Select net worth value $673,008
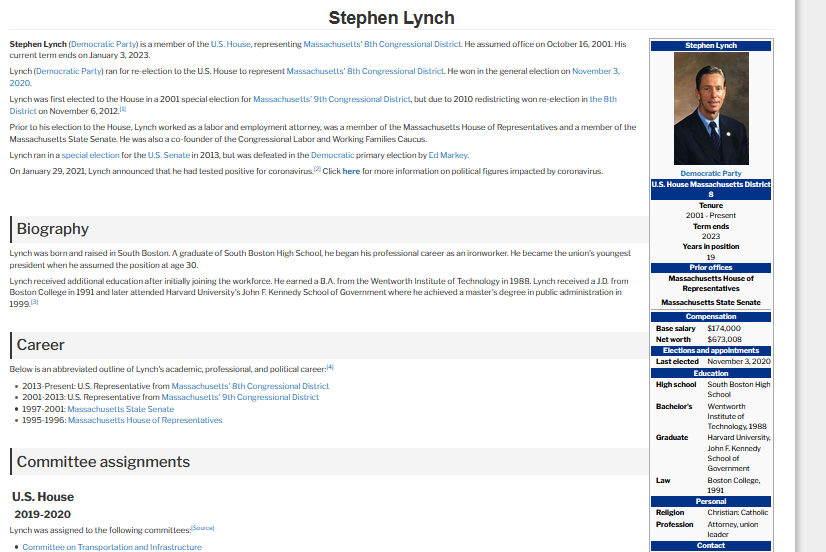 [724, 339]
